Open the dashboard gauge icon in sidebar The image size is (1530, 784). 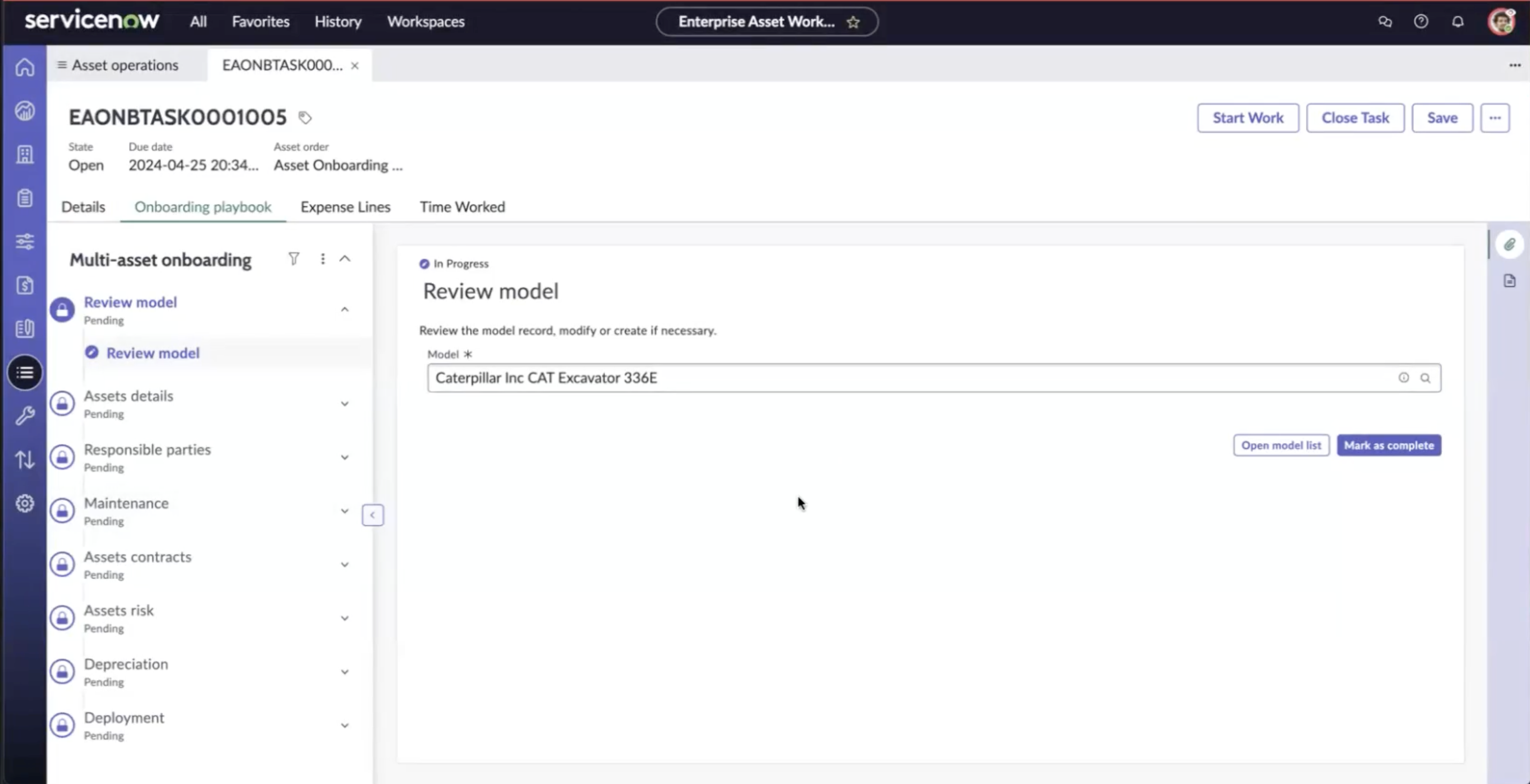[x=24, y=110]
